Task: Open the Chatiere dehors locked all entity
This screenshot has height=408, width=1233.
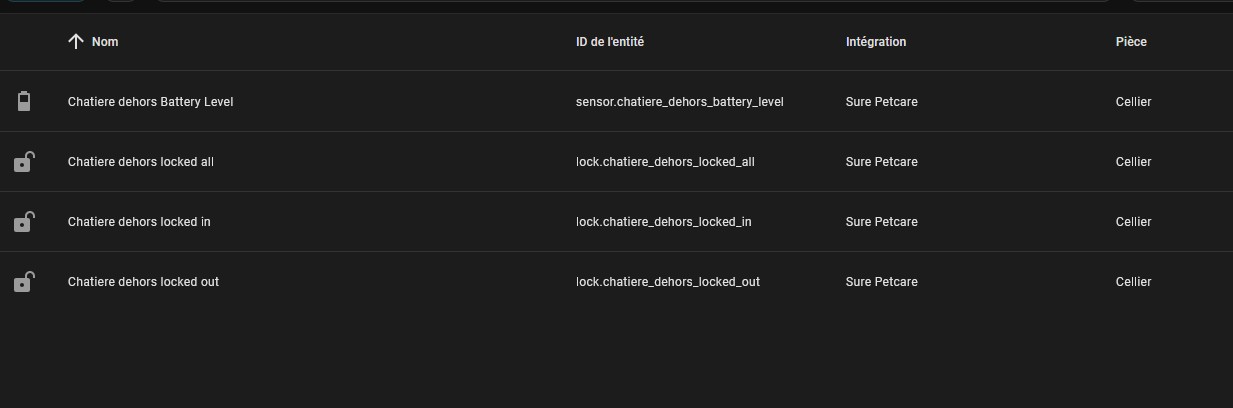Action: click(x=140, y=162)
